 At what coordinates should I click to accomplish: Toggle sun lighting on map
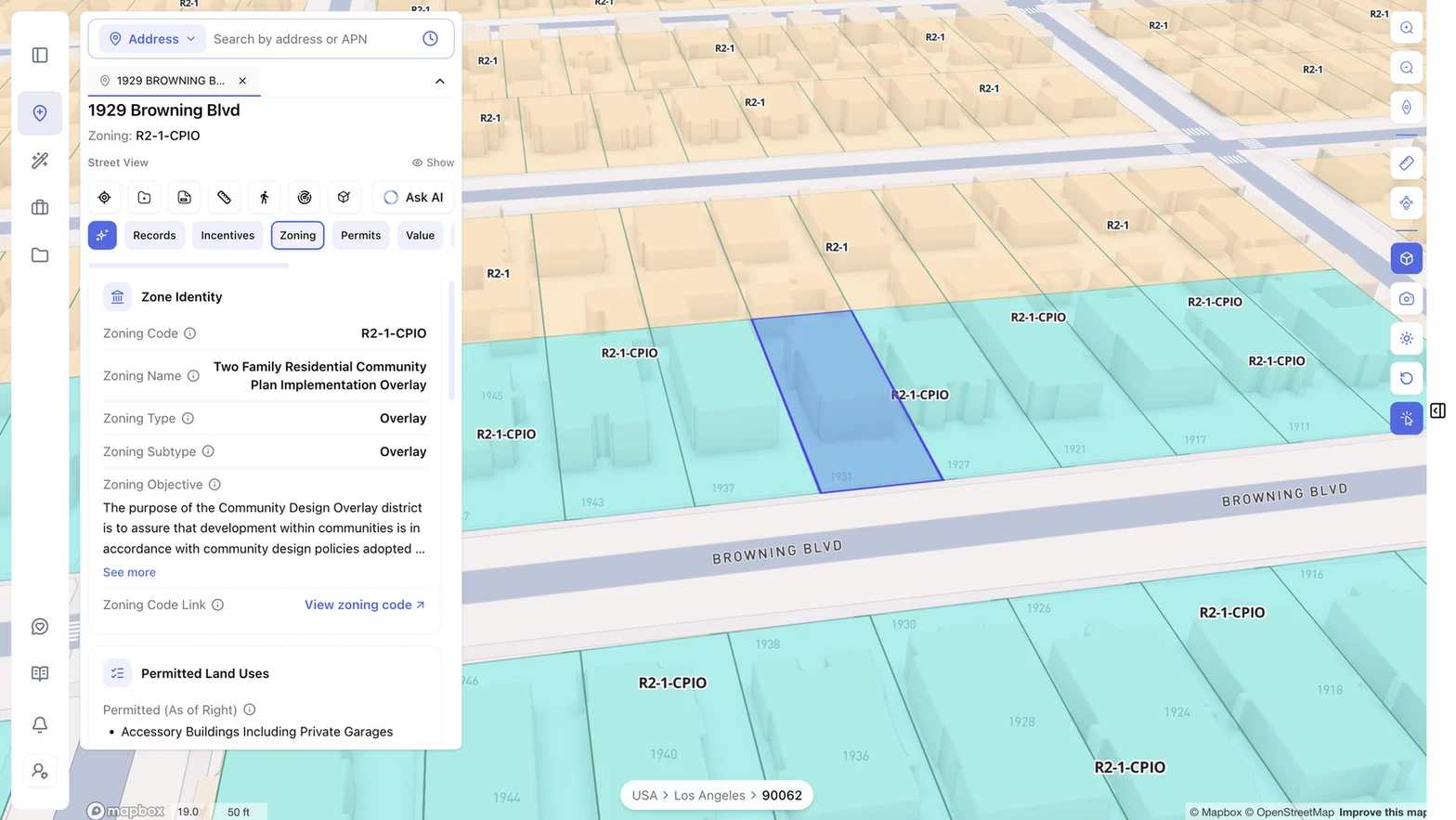[x=1407, y=339]
